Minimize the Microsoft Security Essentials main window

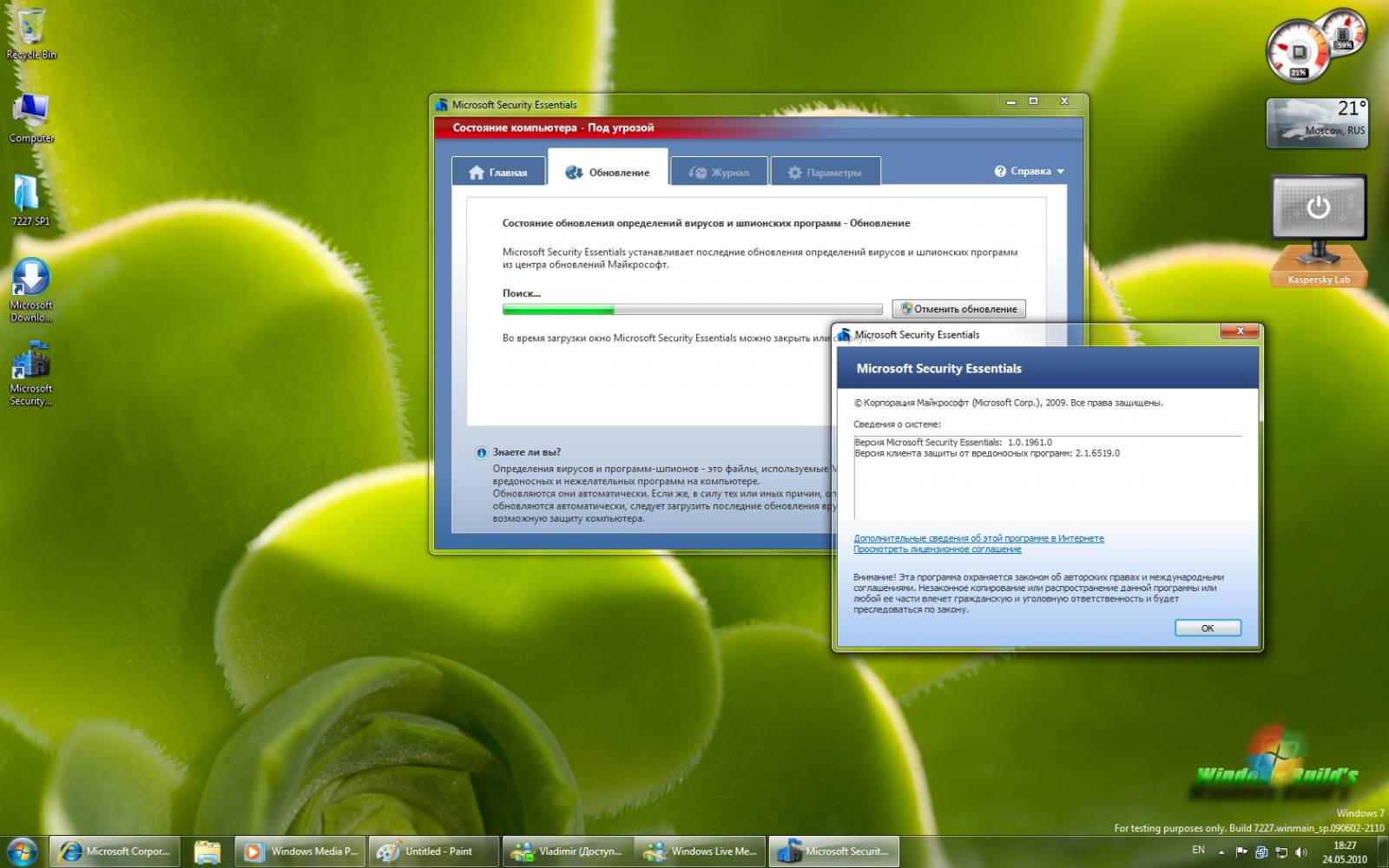(1010, 102)
